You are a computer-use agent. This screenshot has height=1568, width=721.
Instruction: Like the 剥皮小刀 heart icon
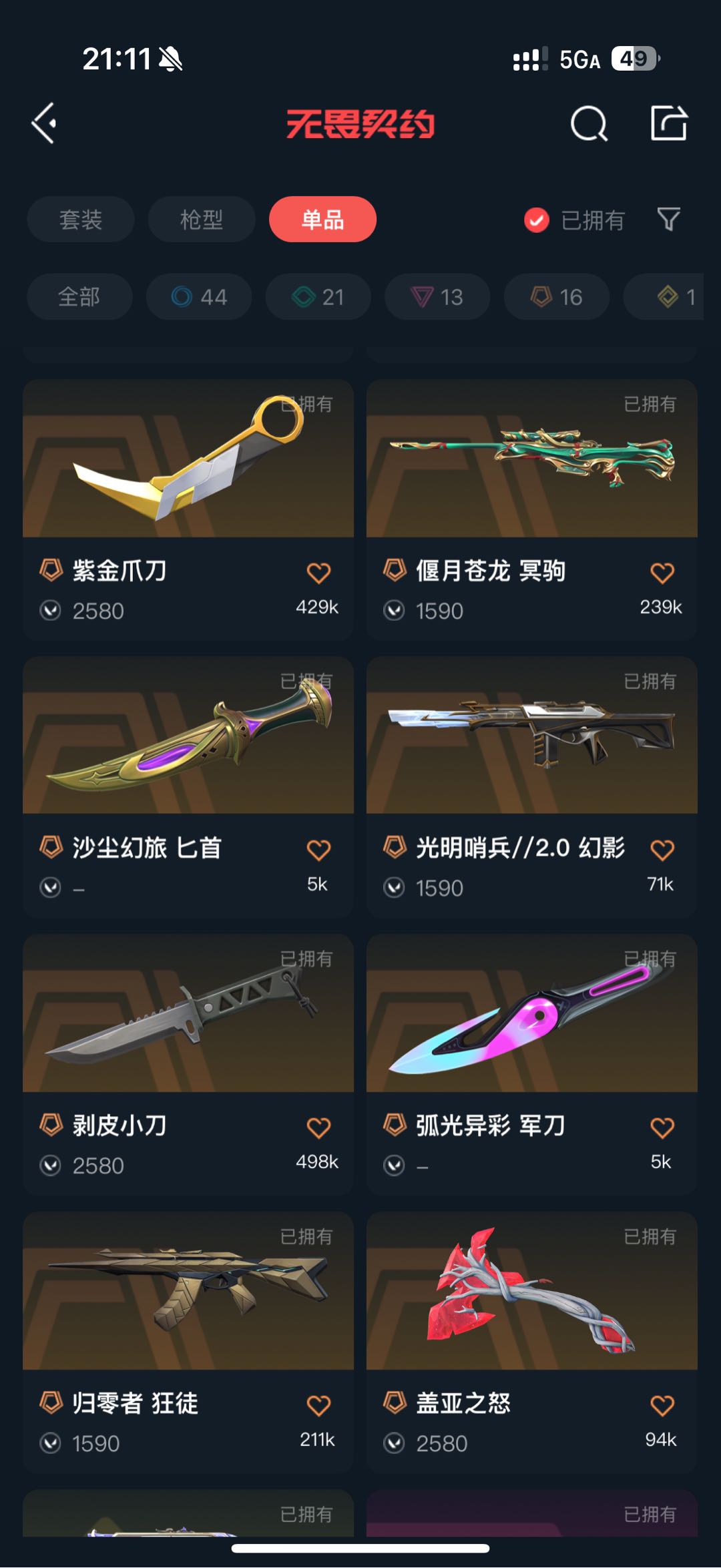tap(318, 1127)
